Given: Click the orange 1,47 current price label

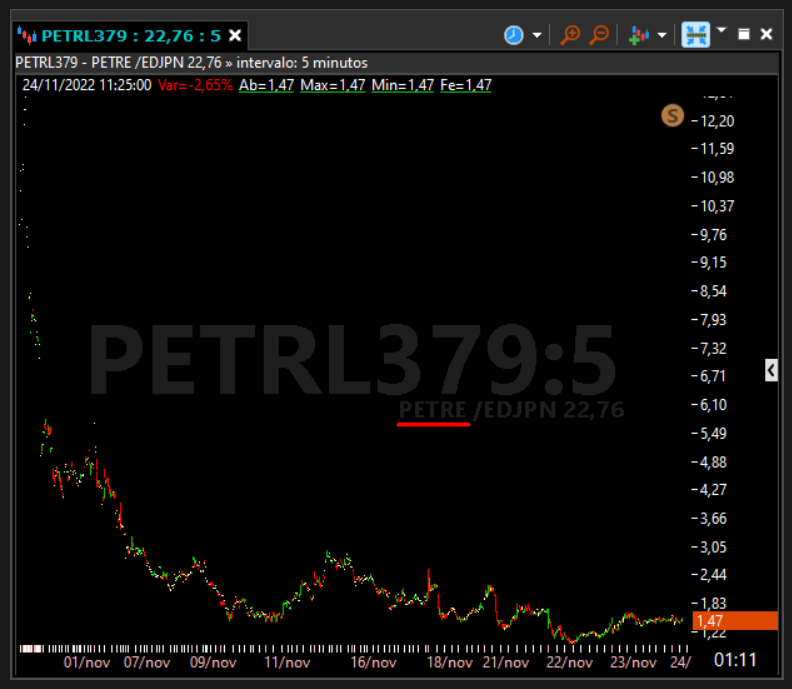Looking at the screenshot, I should (735, 621).
